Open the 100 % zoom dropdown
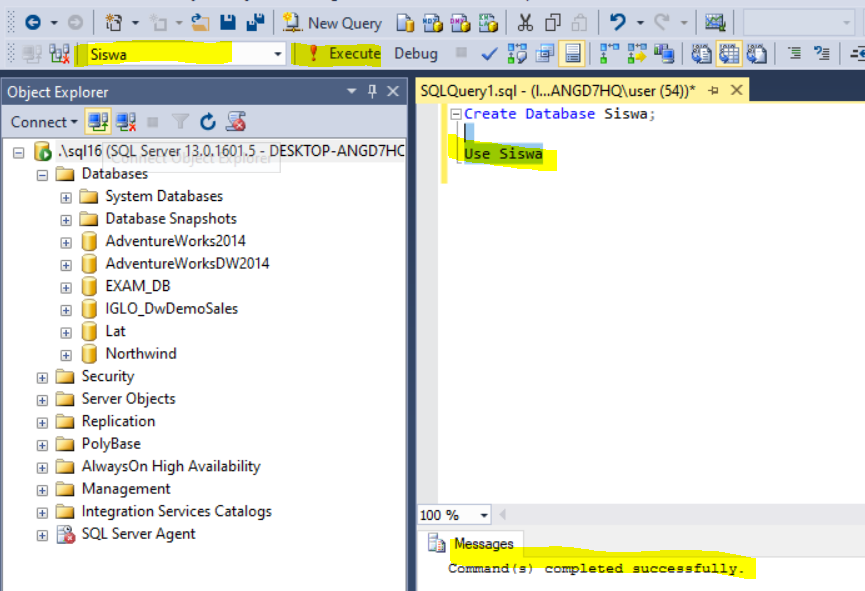Viewport: 865px width, 591px height. pyautogui.click(x=484, y=515)
